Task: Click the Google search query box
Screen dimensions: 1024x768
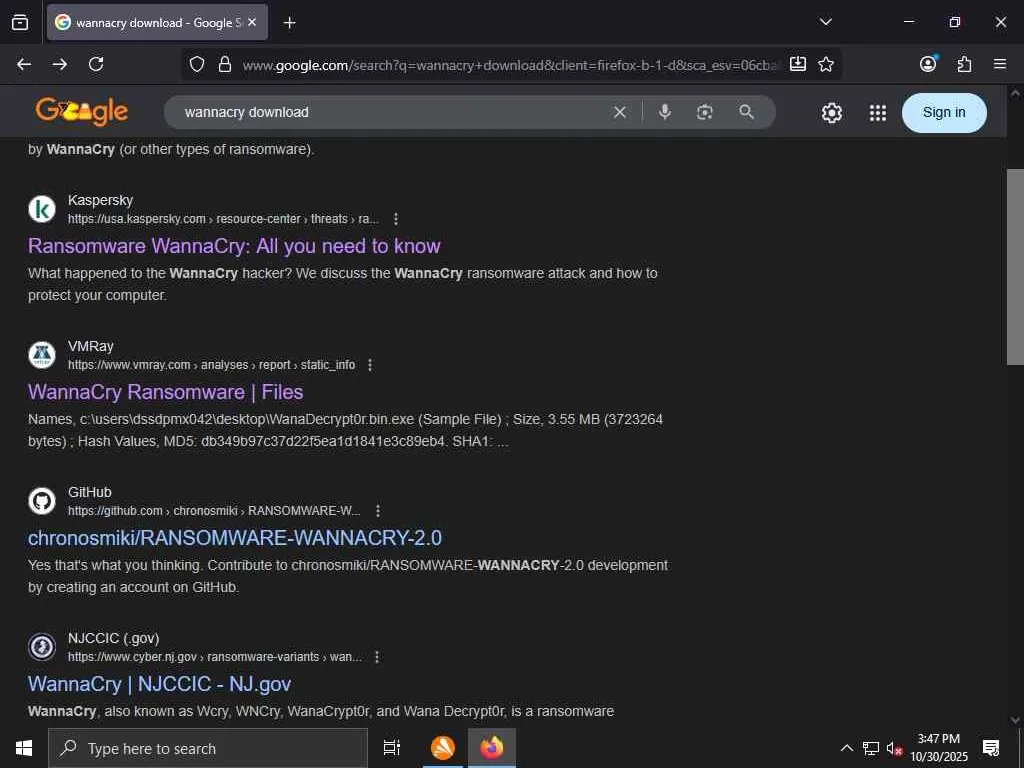Action: 392,112
